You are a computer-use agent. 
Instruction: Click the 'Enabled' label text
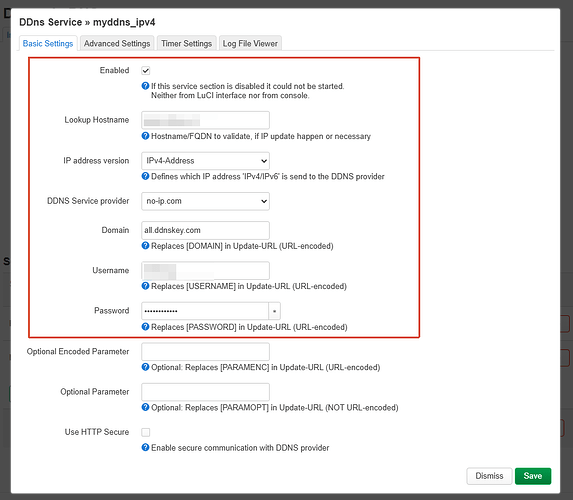coord(114,70)
